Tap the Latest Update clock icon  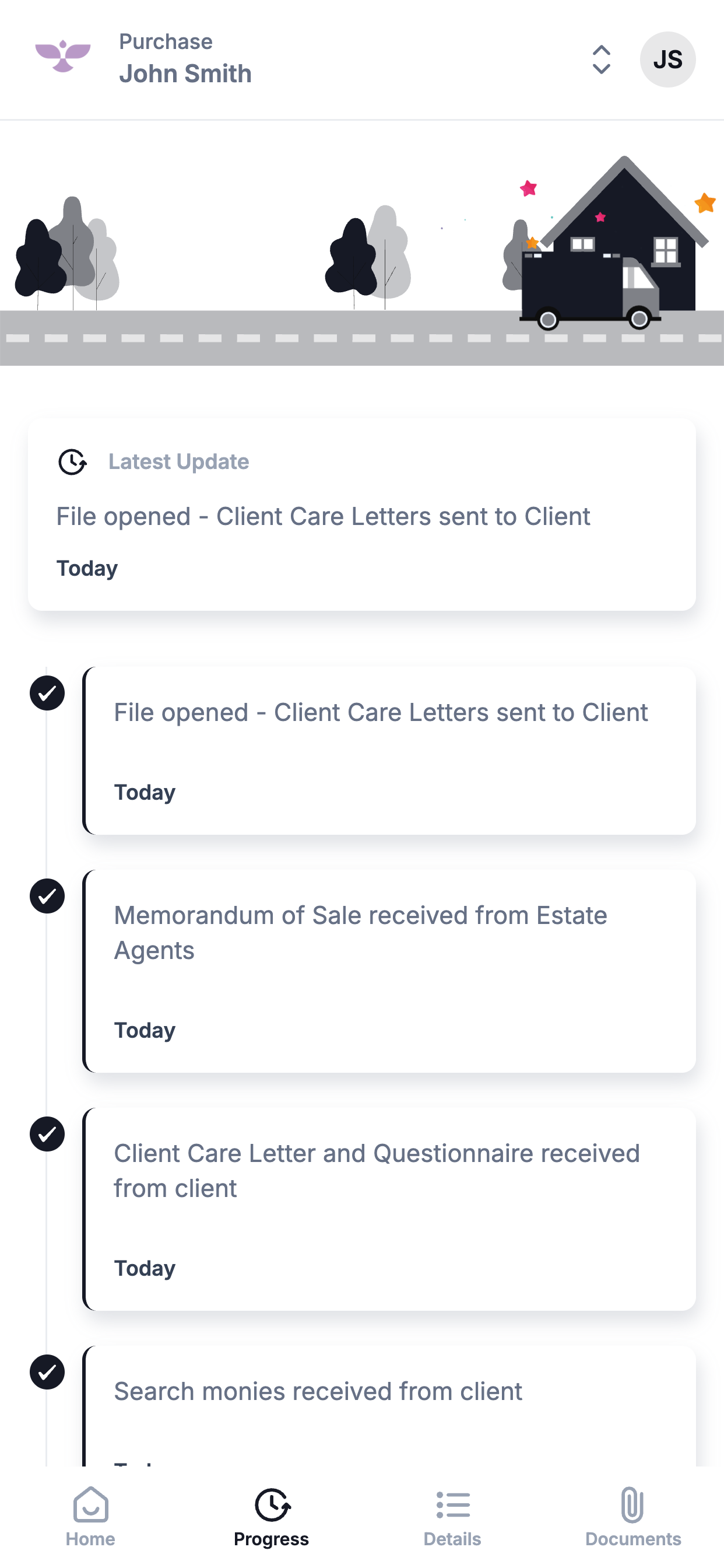72,462
